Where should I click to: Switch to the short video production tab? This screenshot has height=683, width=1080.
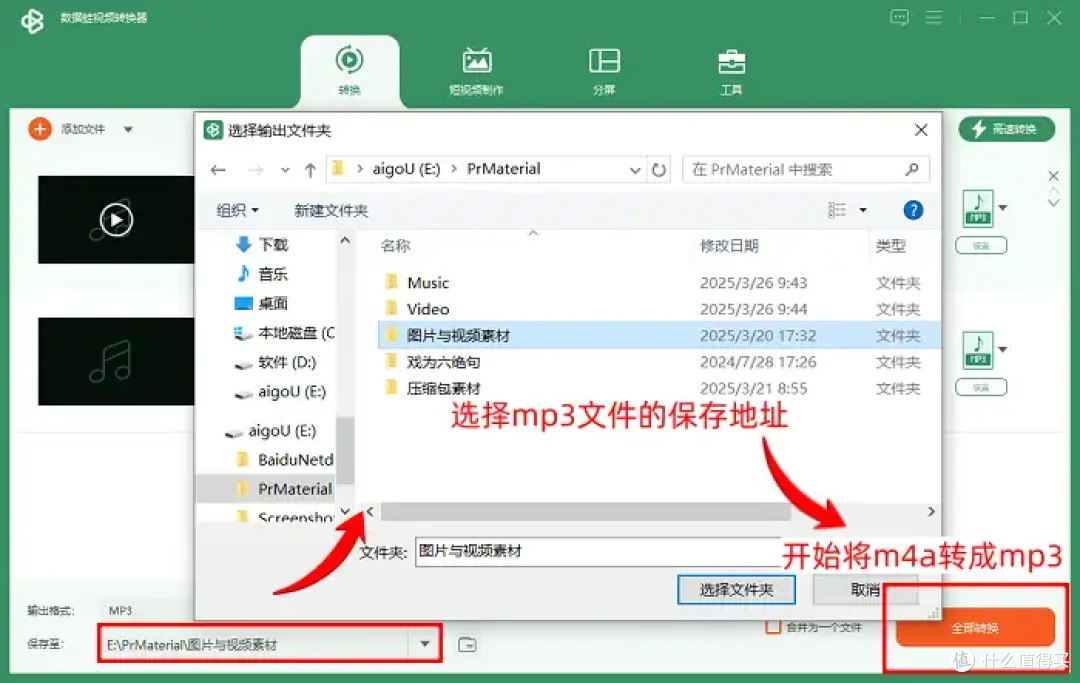coord(476,71)
